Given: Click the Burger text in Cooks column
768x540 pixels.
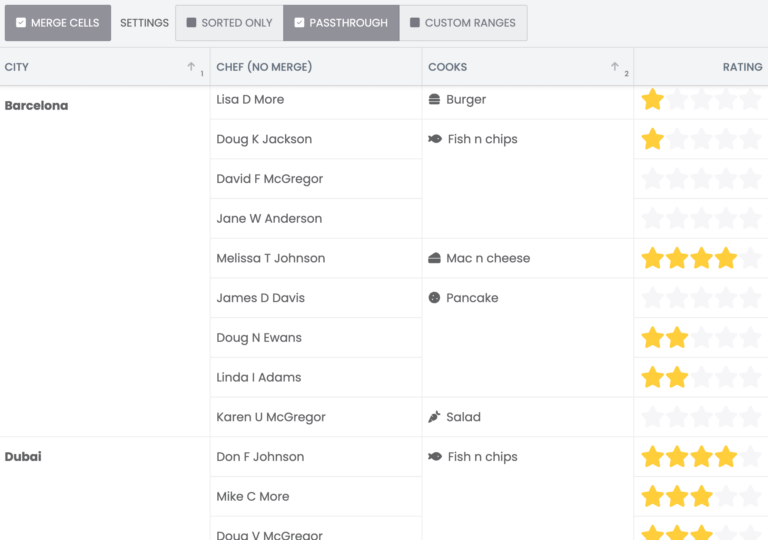Looking at the screenshot, I should coord(466,99).
